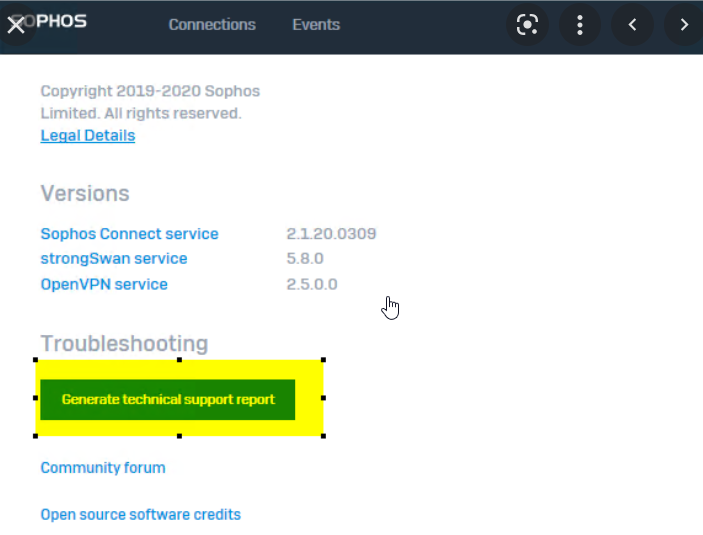The width and height of the screenshot is (703, 535).
Task: Close the image viewer with the X icon
Action: (x=16, y=25)
